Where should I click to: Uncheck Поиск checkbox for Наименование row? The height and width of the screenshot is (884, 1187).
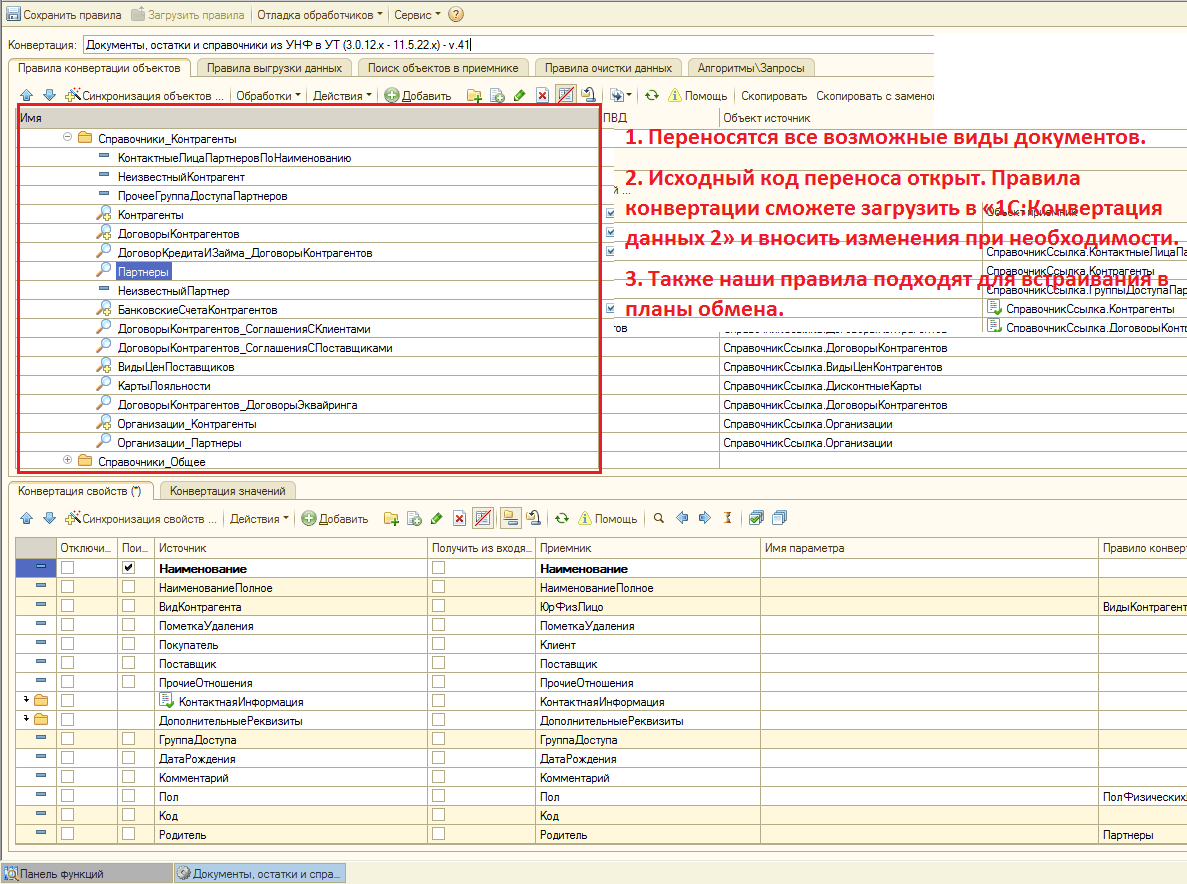click(x=129, y=568)
